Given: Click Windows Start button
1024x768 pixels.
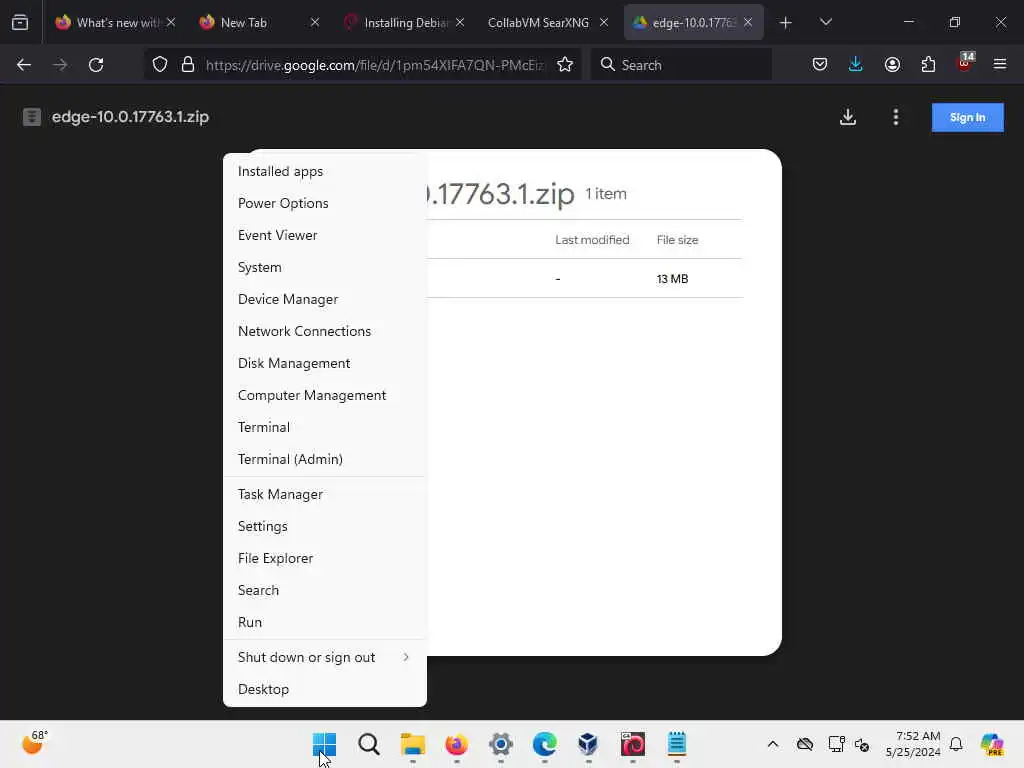Looking at the screenshot, I should (x=325, y=744).
